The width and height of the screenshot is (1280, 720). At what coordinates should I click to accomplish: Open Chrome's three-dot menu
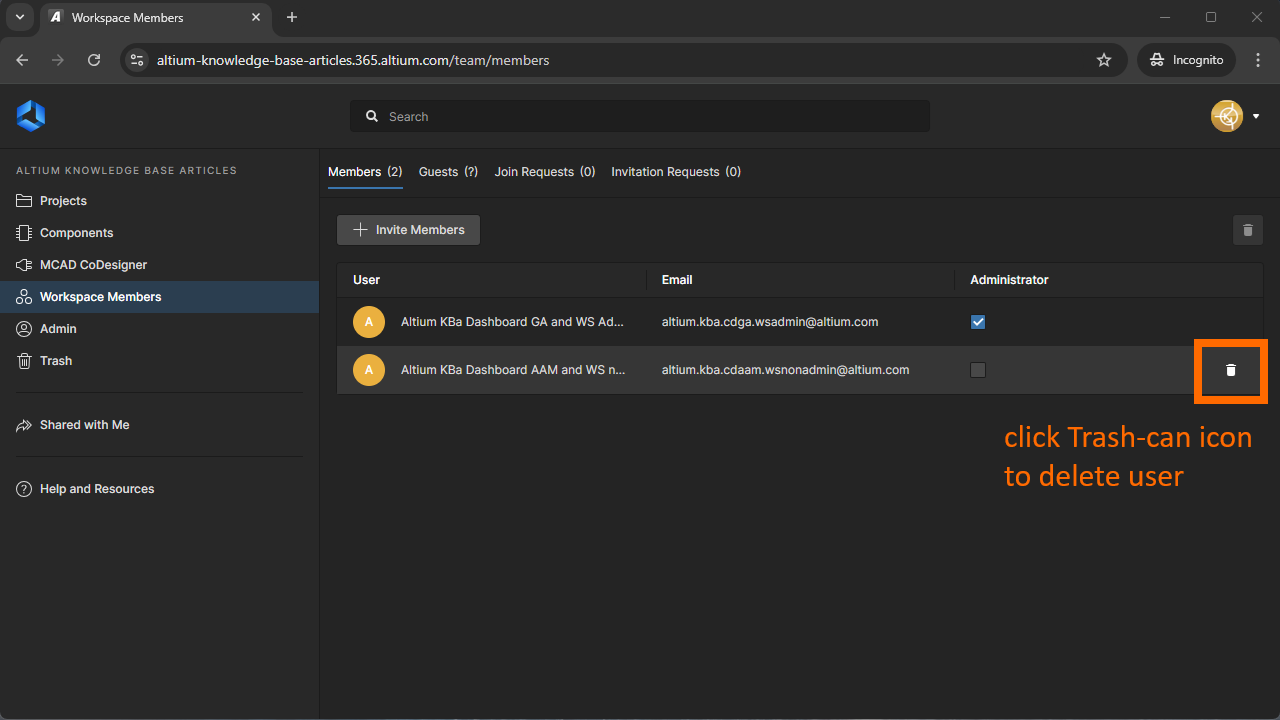click(1258, 60)
